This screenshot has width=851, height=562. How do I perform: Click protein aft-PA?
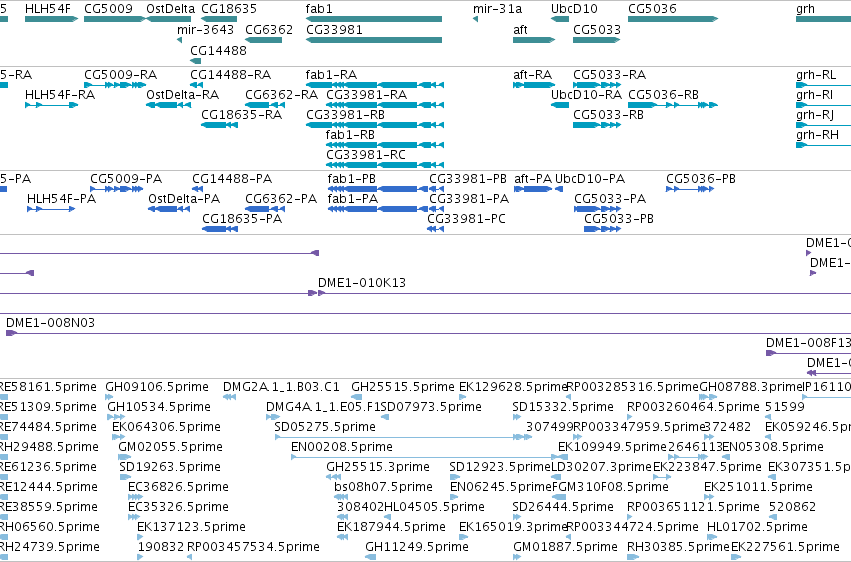533,178
